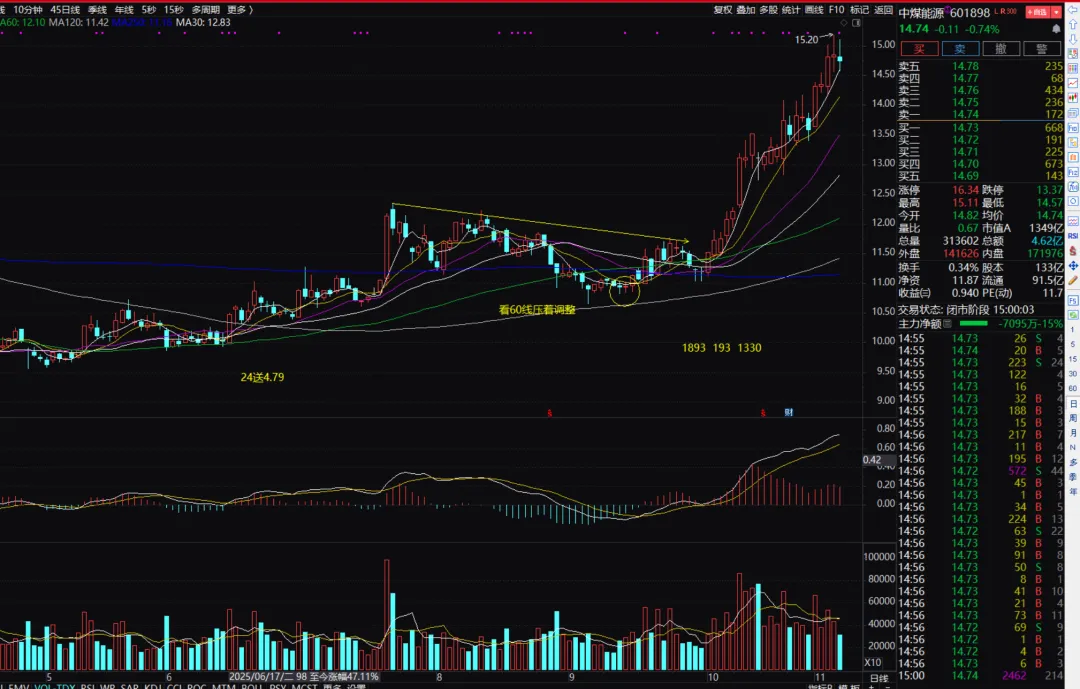The height and width of the screenshot is (689, 1080).
Task: Open dropdown arrow next to +自选
Action: click(1056, 12)
